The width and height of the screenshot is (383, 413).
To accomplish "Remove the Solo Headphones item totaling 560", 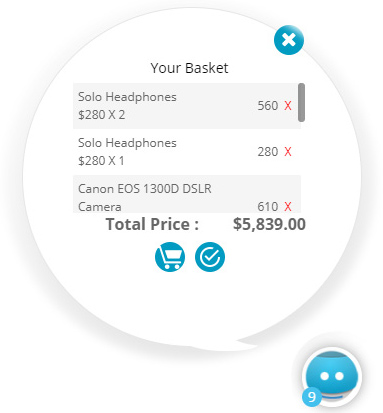I will click(x=288, y=106).
